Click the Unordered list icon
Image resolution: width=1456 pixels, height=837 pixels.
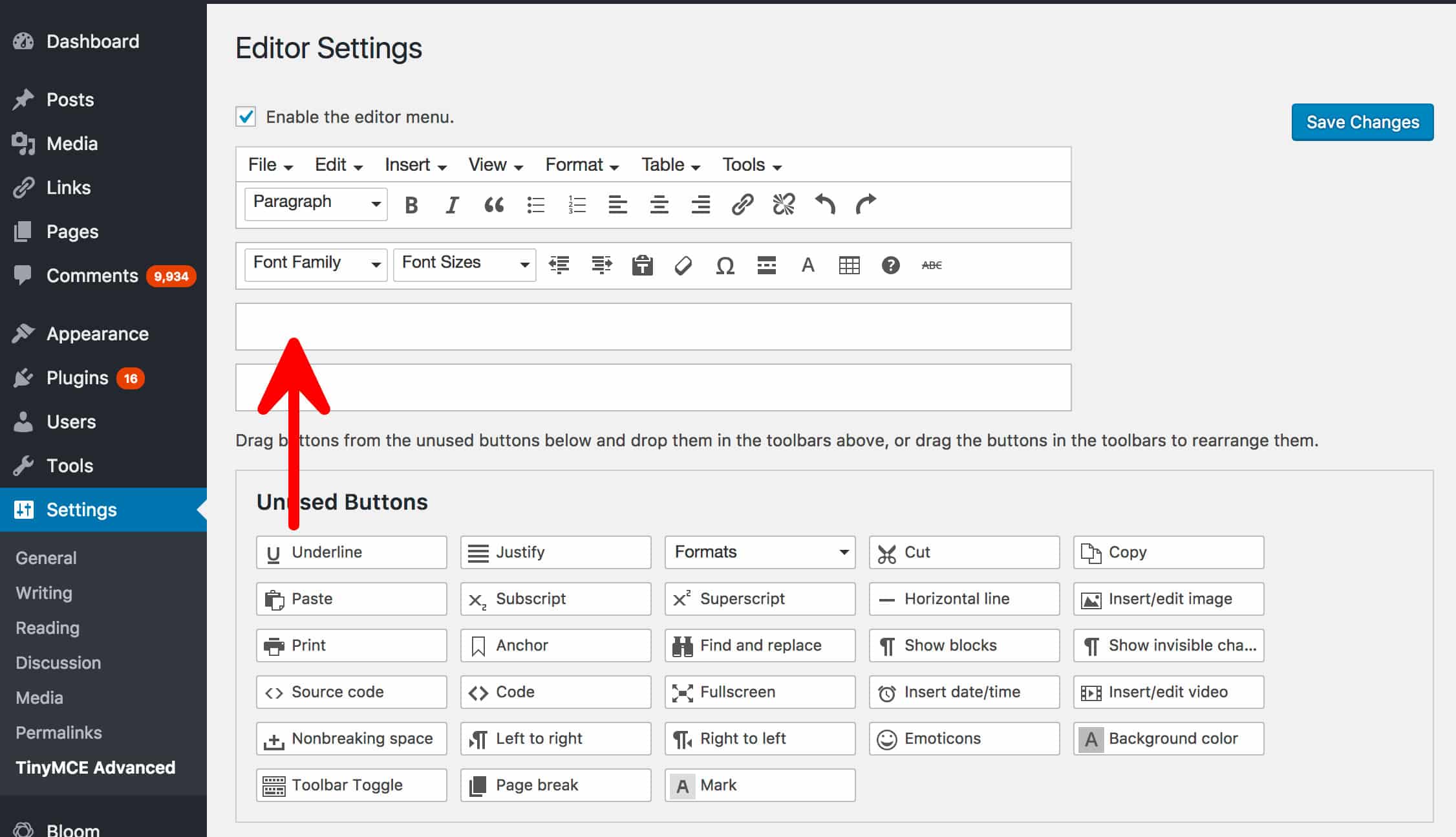point(537,204)
